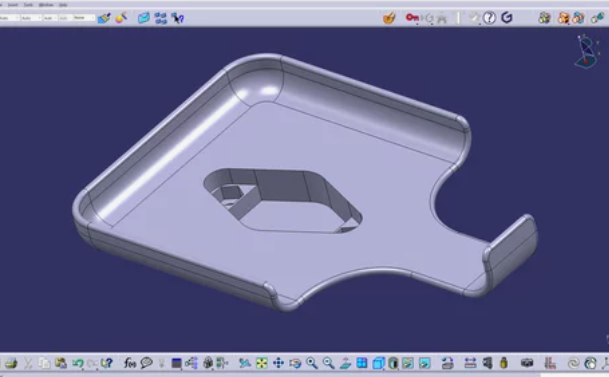
Task: Expand the Isometric View cube flyout
Action: pyautogui.click(x=378, y=363)
